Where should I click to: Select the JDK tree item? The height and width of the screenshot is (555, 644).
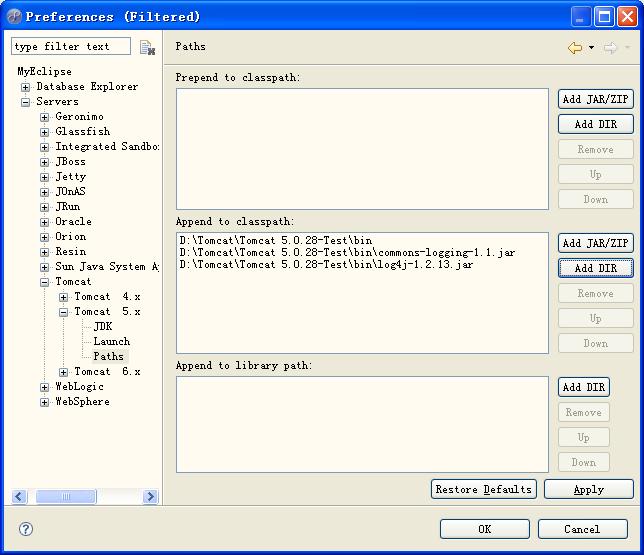pos(103,327)
